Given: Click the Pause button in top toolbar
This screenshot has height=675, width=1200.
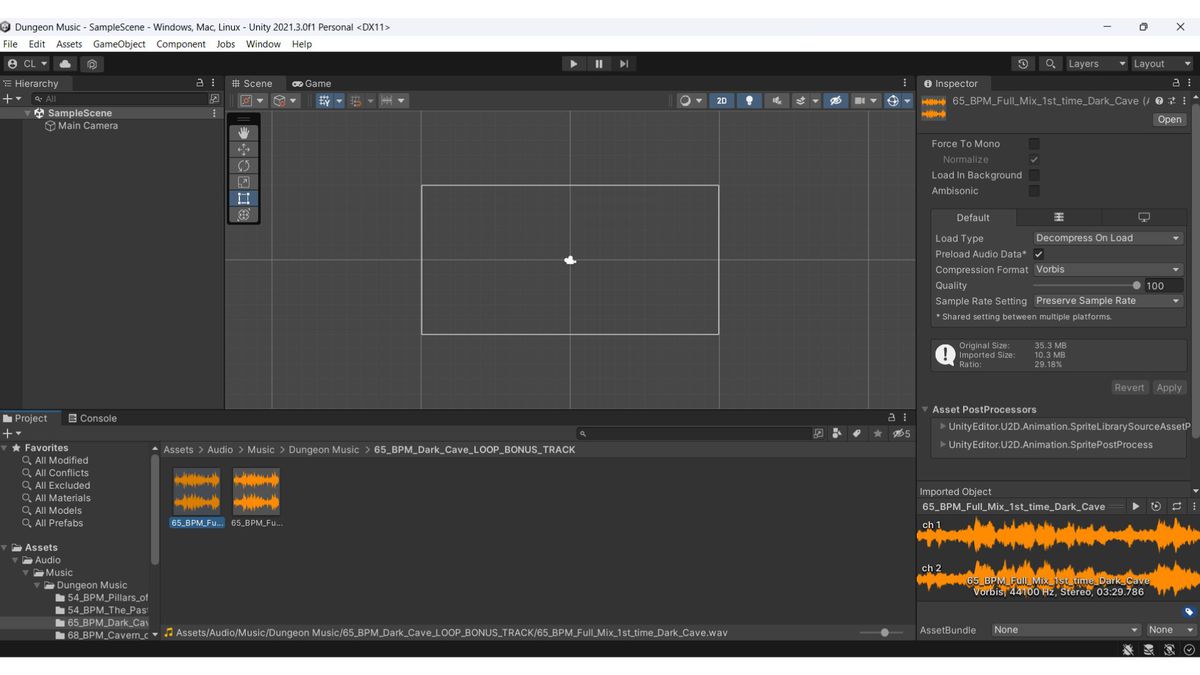Looking at the screenshot, I should [x=599, y=64].
